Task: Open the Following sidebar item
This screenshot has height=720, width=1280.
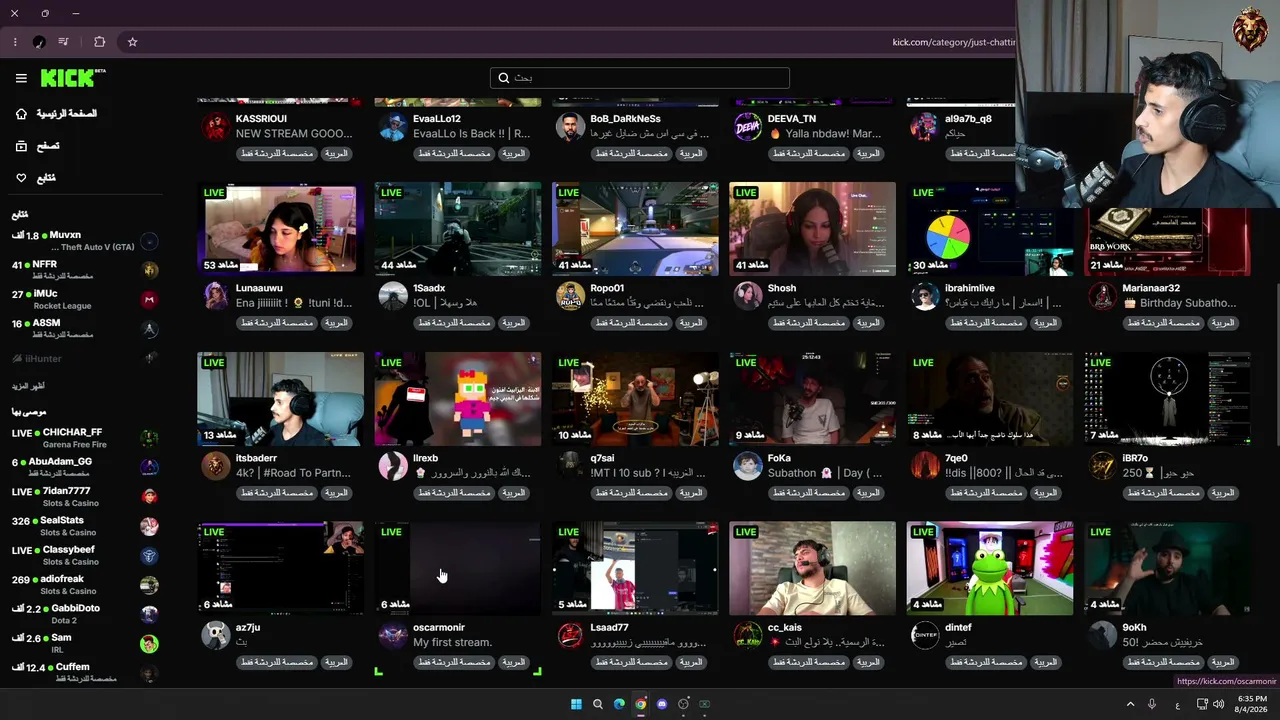Action: 35,178
